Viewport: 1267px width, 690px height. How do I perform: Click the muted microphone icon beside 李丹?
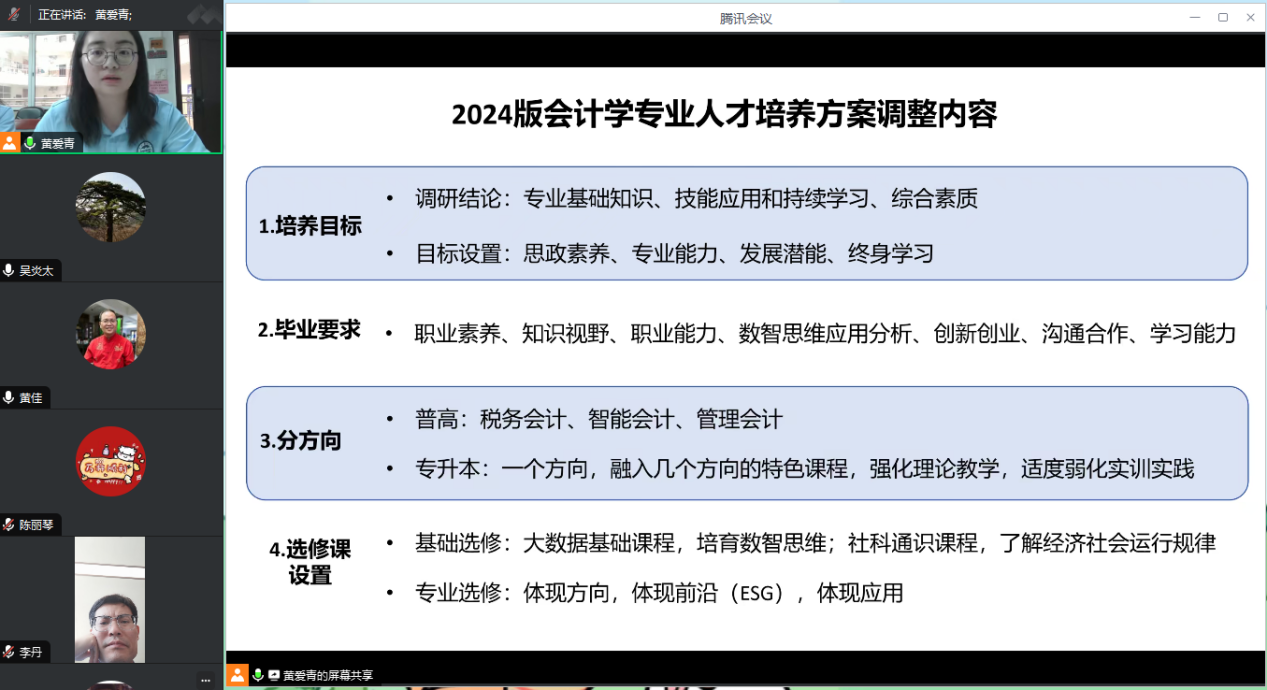(9, 652)
